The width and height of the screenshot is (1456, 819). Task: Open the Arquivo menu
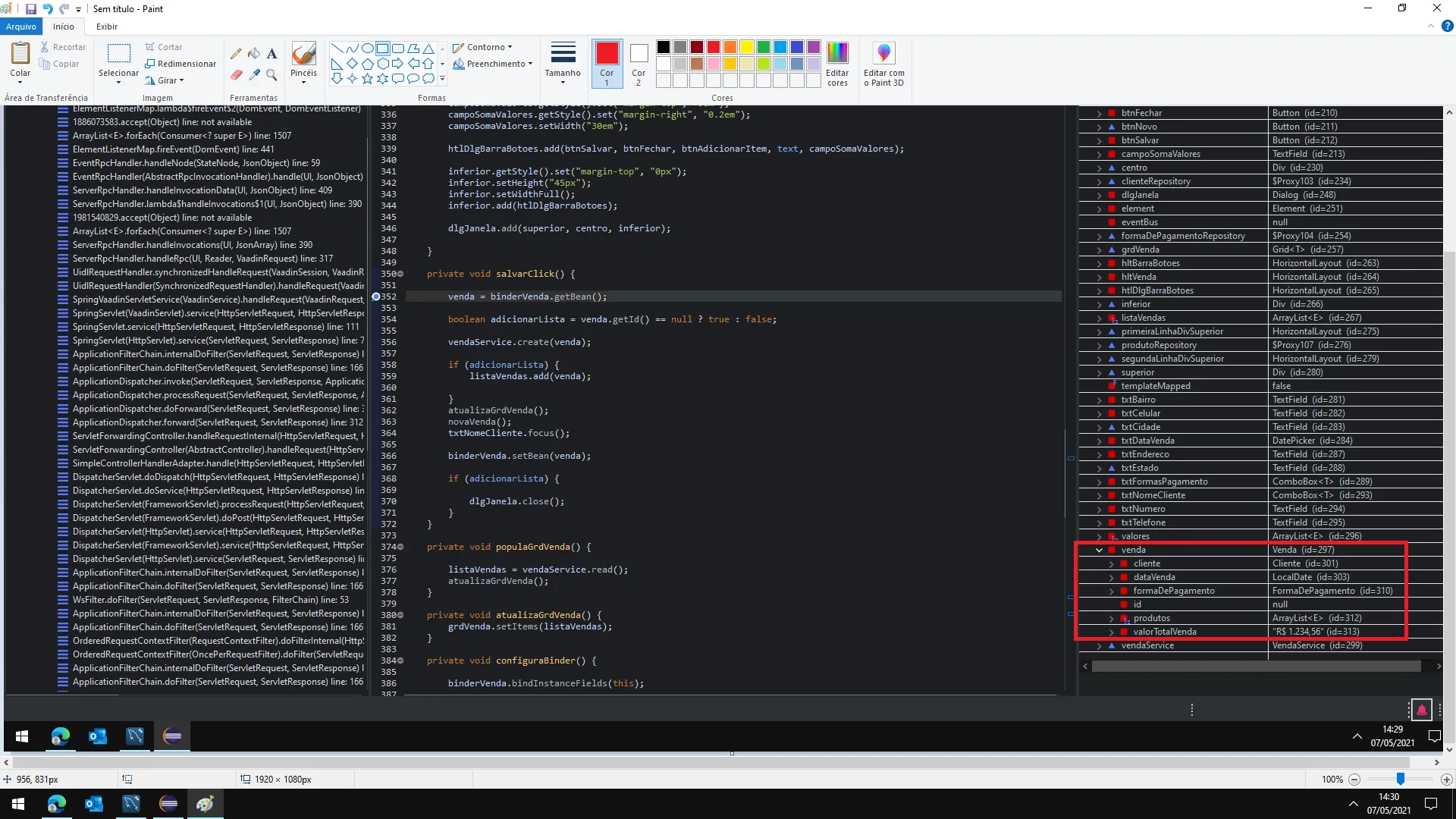(21, 27)
